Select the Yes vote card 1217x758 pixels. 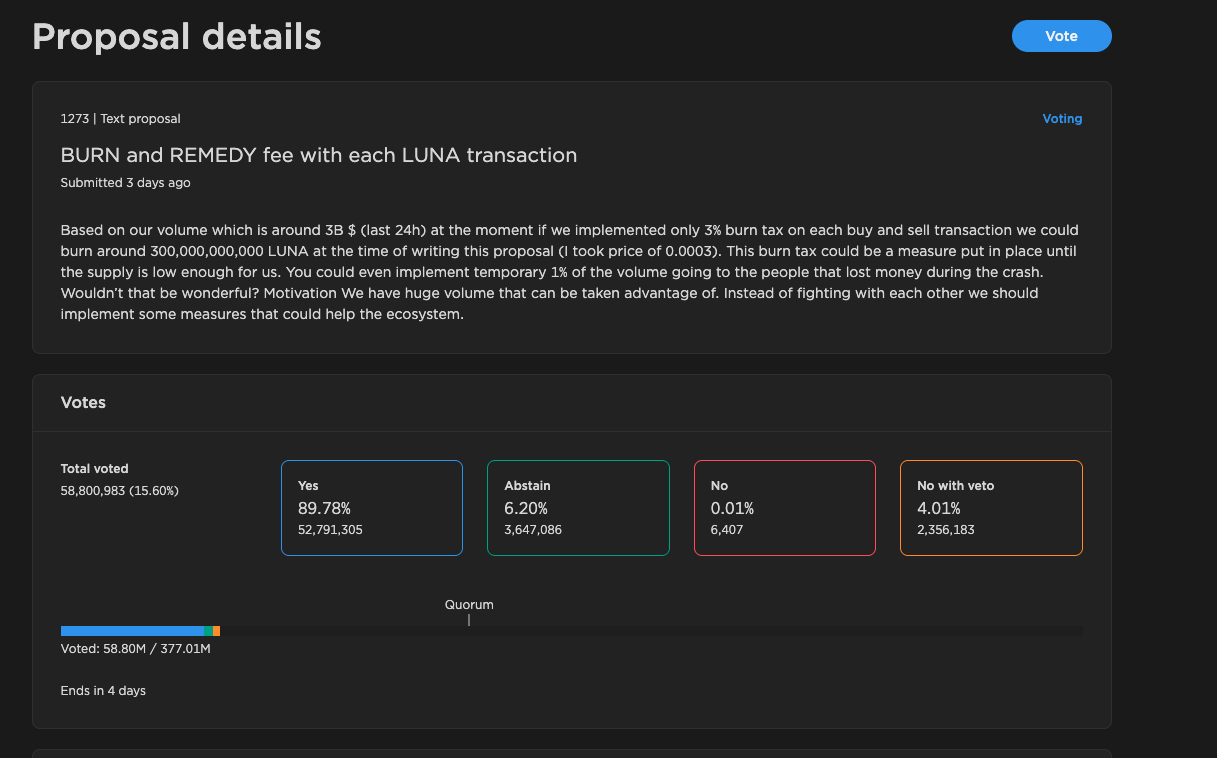372,508
